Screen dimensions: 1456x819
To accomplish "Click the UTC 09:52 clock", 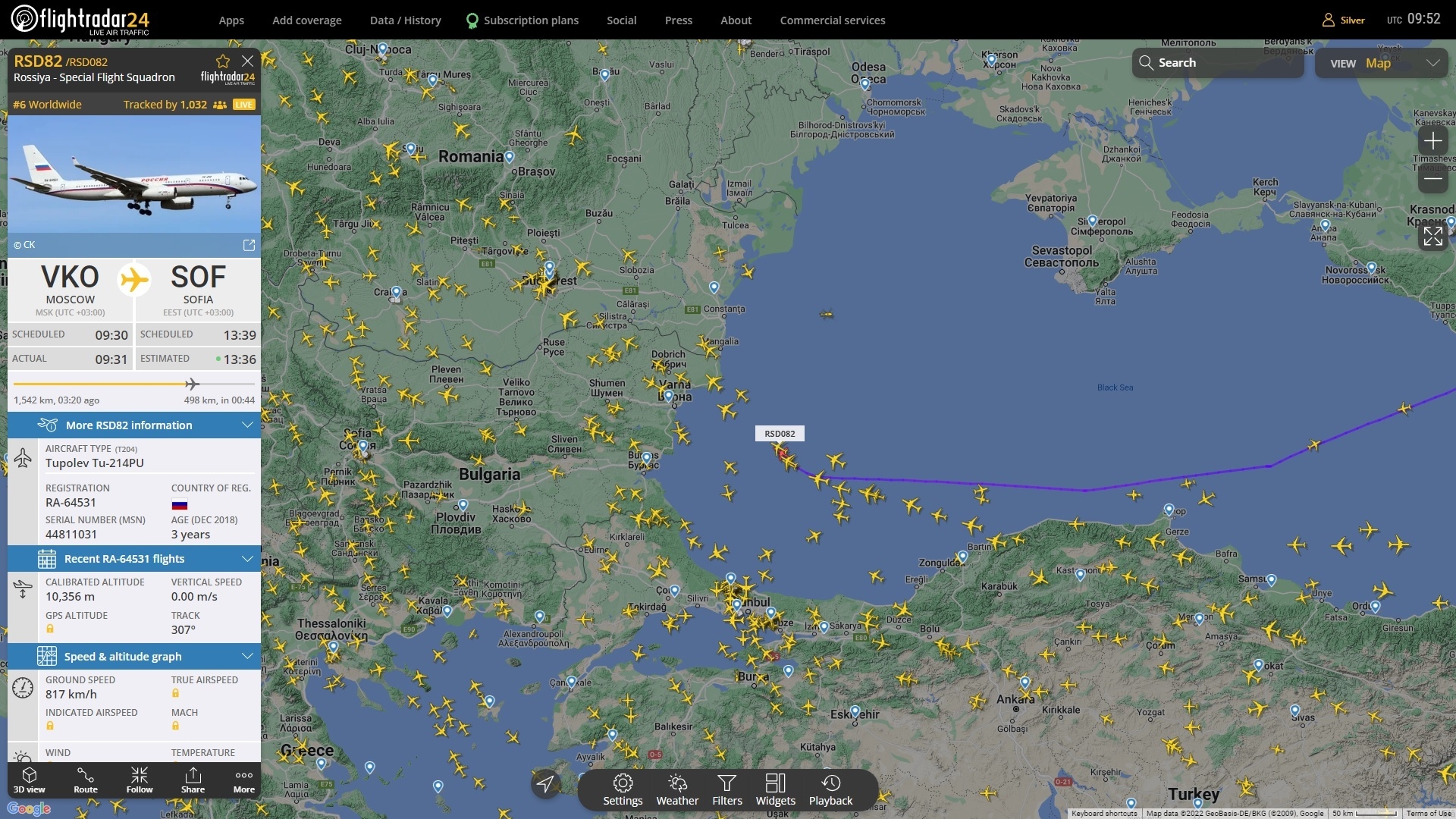I will pos(1414,20).
